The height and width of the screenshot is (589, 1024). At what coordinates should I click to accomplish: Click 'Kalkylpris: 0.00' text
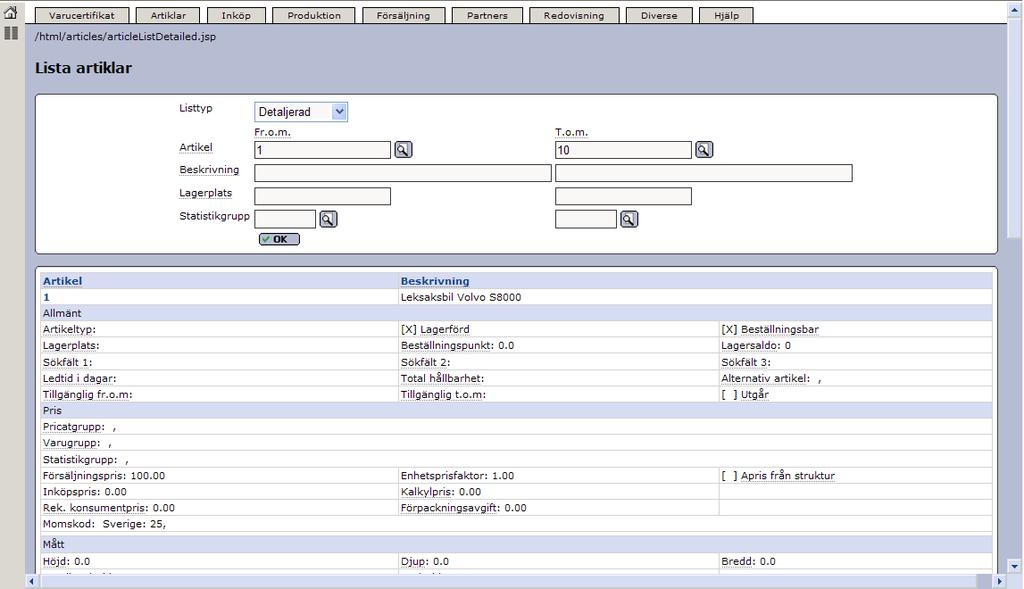(x=441, y=492)
